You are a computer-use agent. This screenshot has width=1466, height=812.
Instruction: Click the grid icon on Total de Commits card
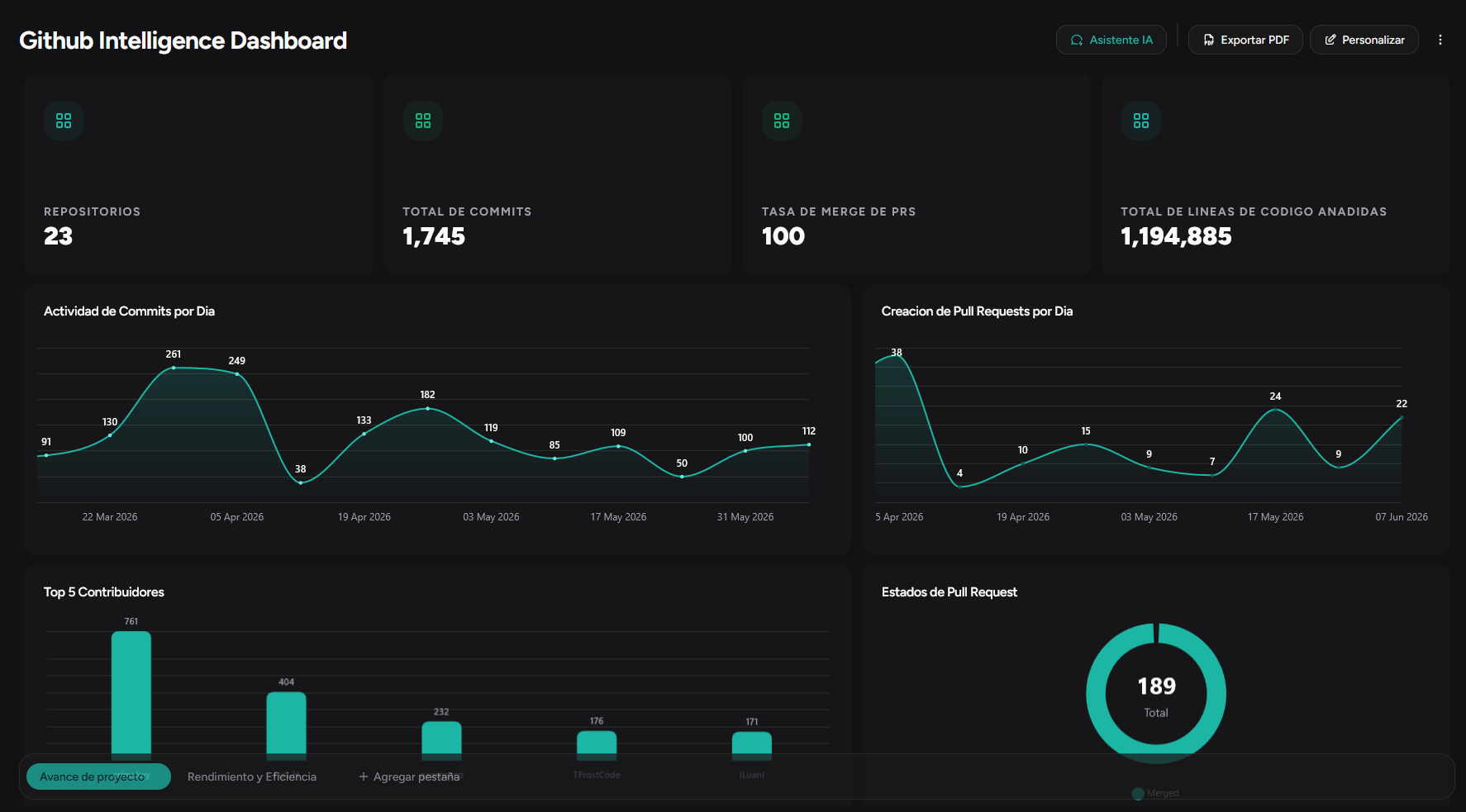tap(423, 121)
